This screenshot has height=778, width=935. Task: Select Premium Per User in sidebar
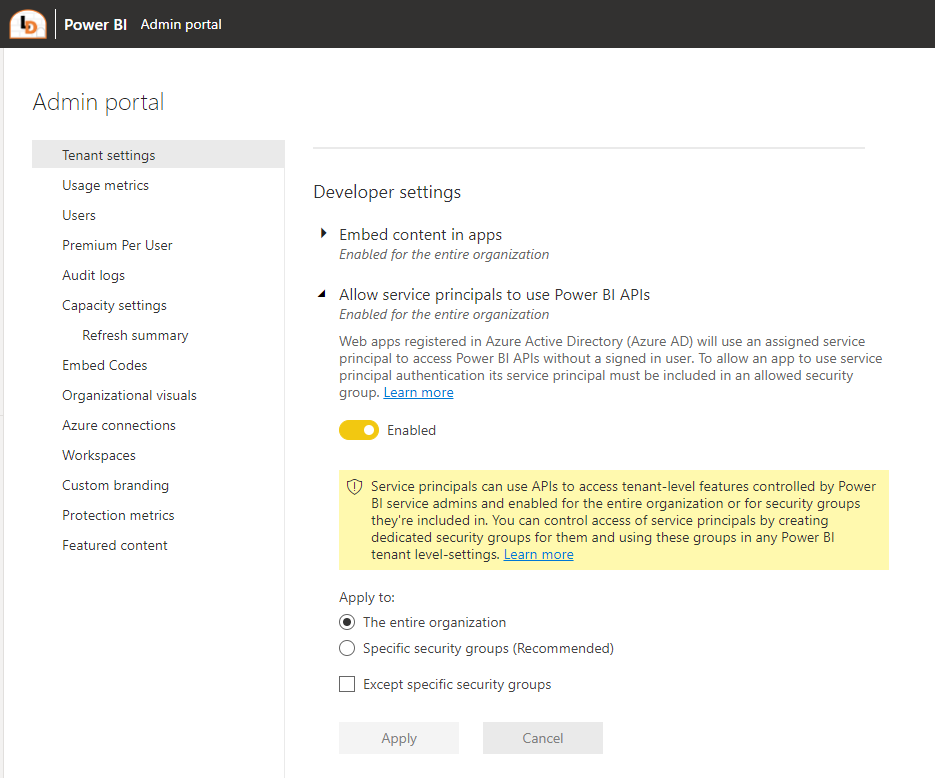(117, 245)
